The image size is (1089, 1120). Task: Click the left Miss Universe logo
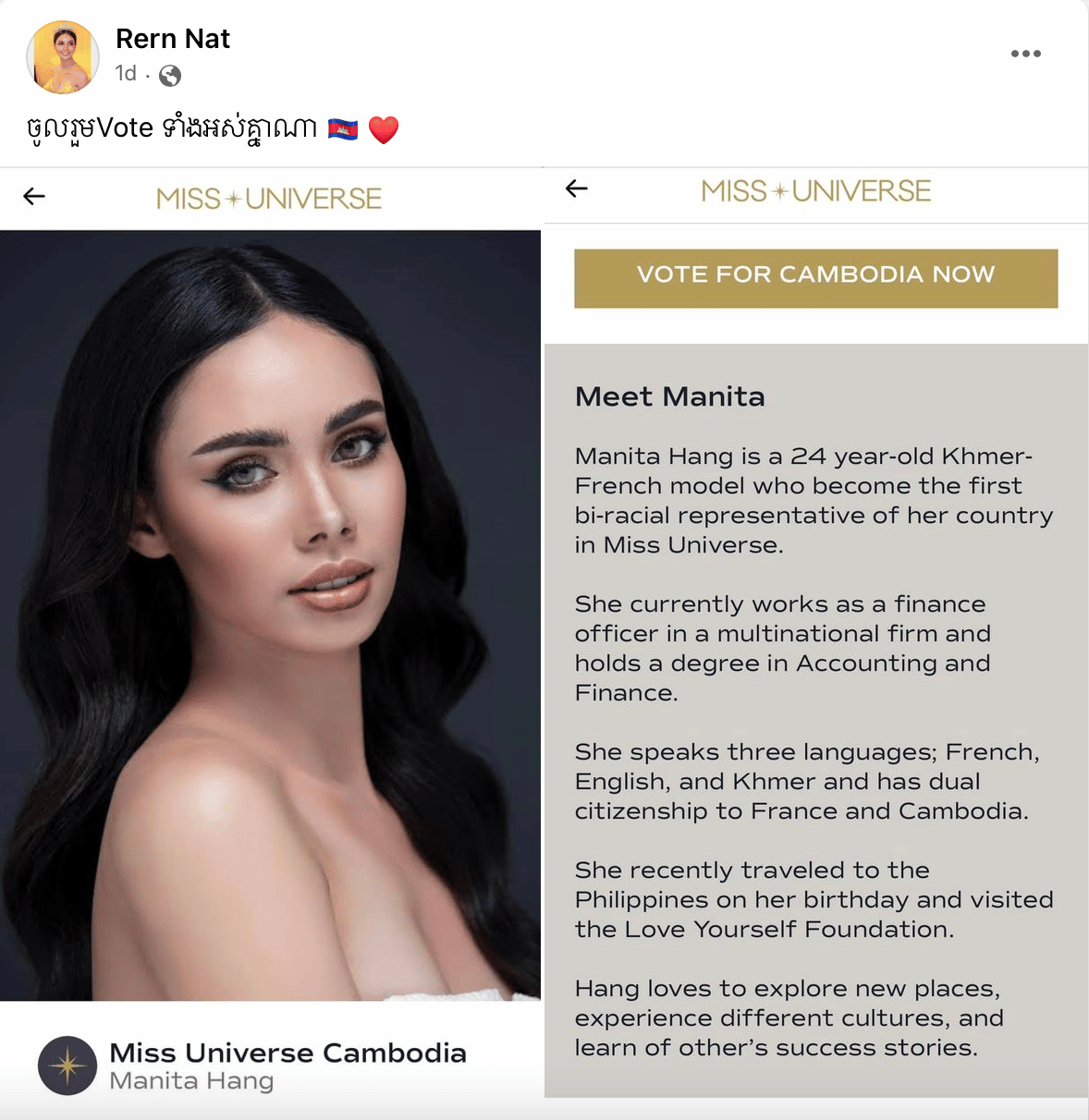coord(269,198)
